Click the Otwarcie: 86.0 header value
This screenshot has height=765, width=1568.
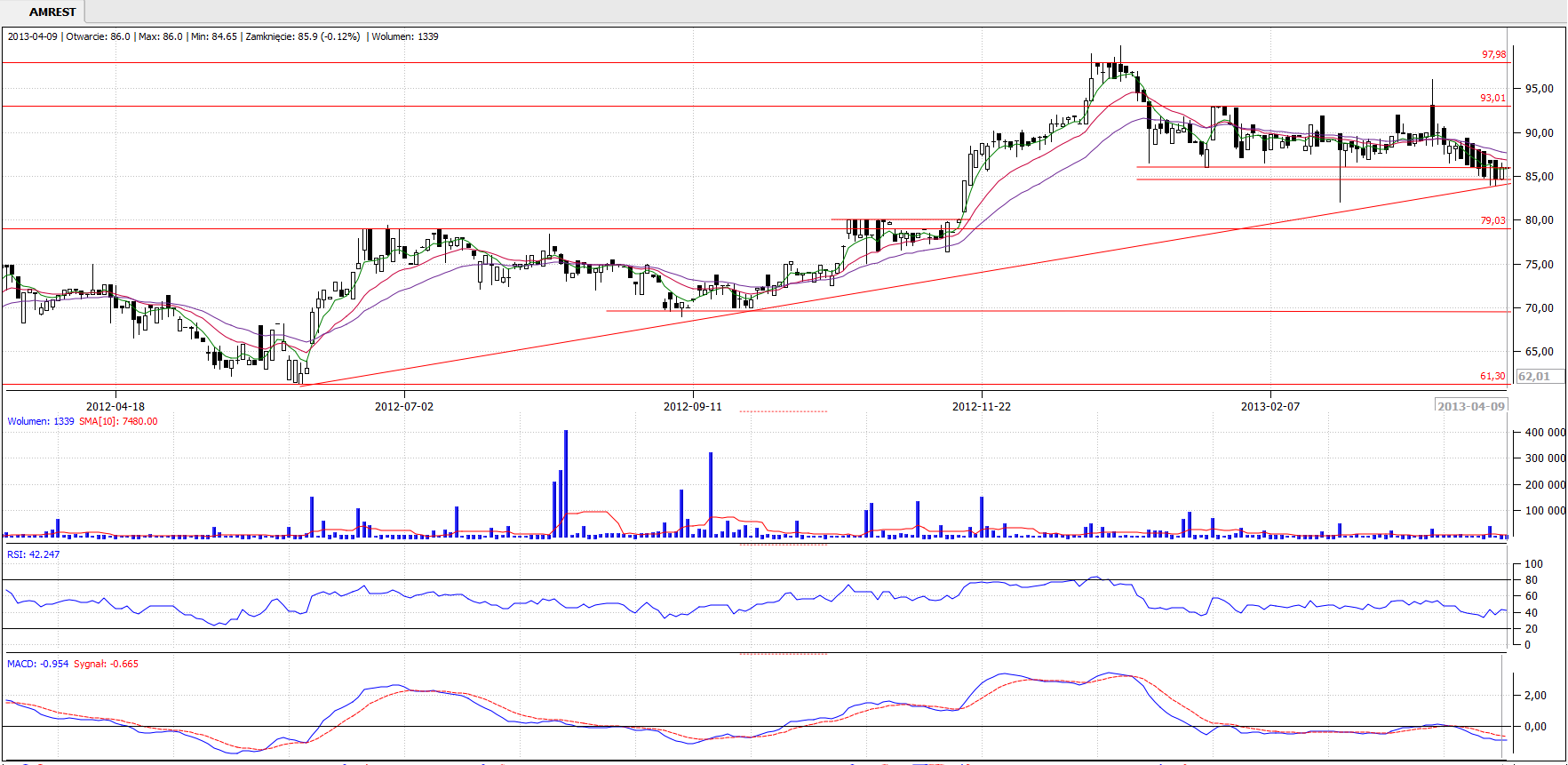click(98, 36)
